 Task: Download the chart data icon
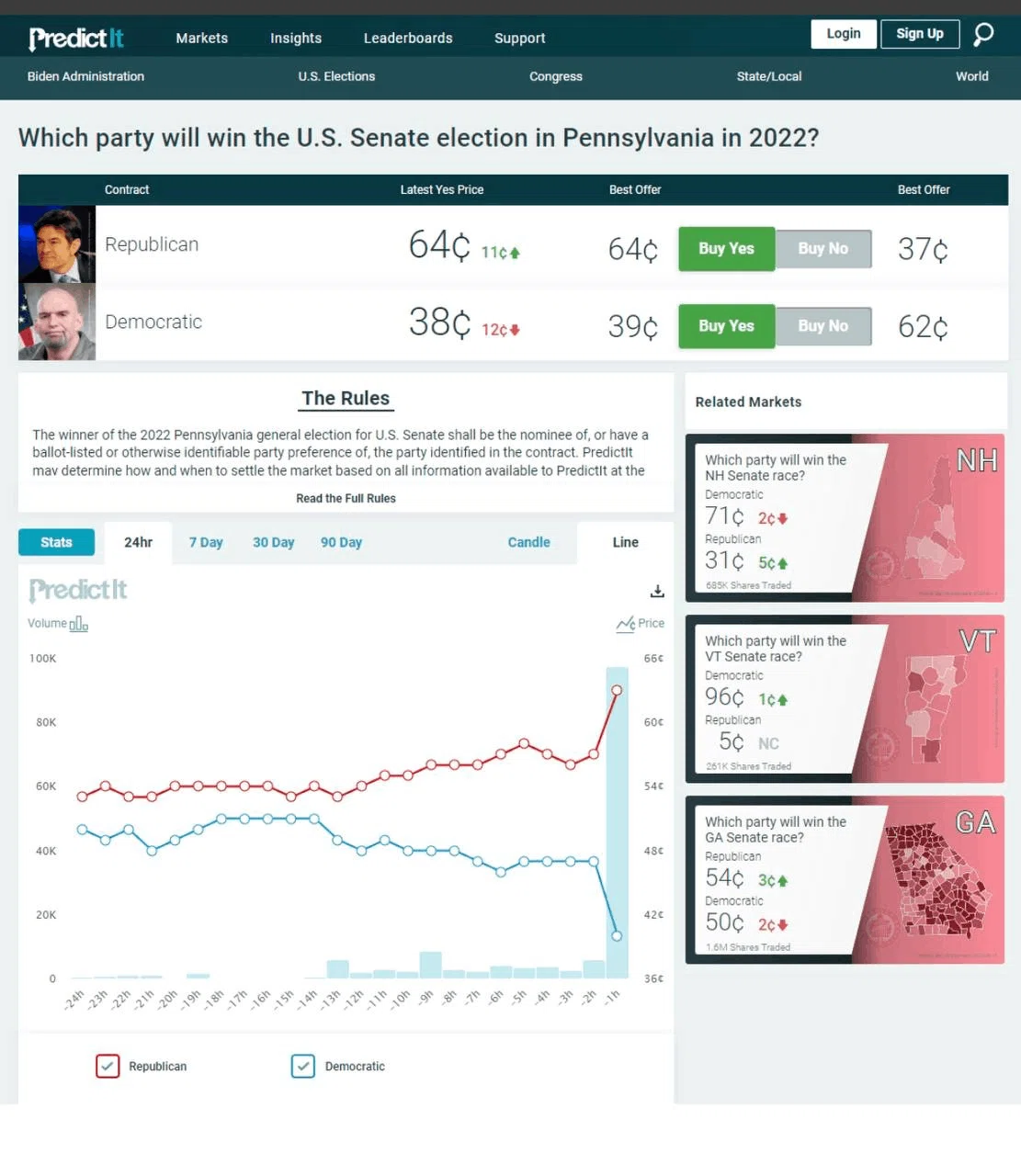[x=657, y=591]
